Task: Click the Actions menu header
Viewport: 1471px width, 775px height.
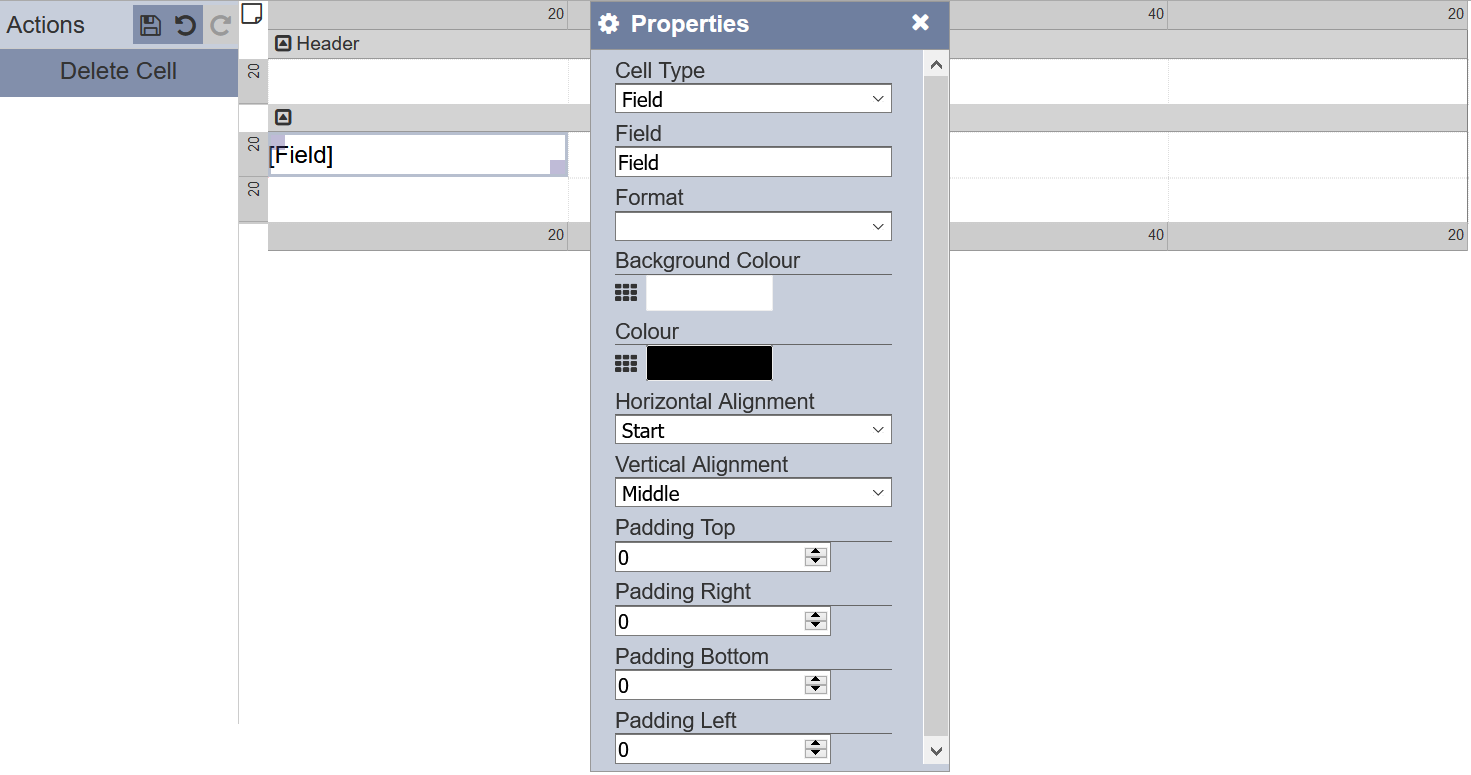Action: 48,24
